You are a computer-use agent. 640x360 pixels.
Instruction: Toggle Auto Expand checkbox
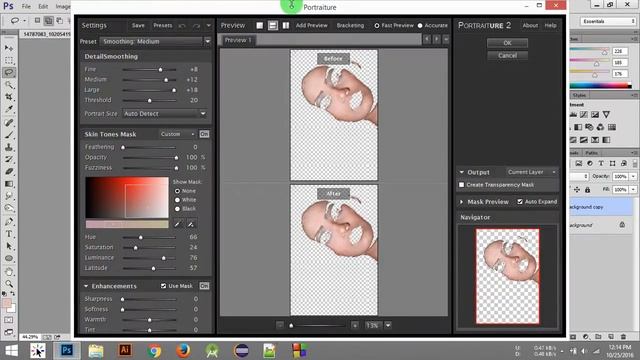click(520, 202)
